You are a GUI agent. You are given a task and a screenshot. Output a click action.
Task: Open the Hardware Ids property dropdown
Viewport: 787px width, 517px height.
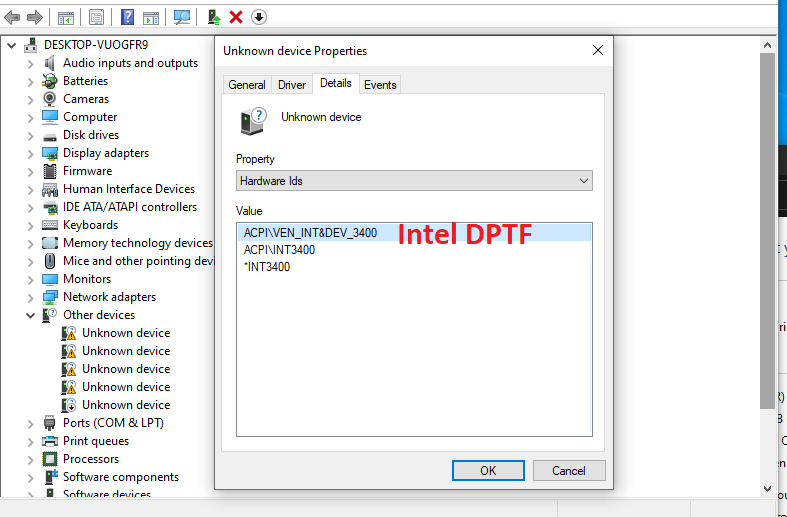point(414,181)
